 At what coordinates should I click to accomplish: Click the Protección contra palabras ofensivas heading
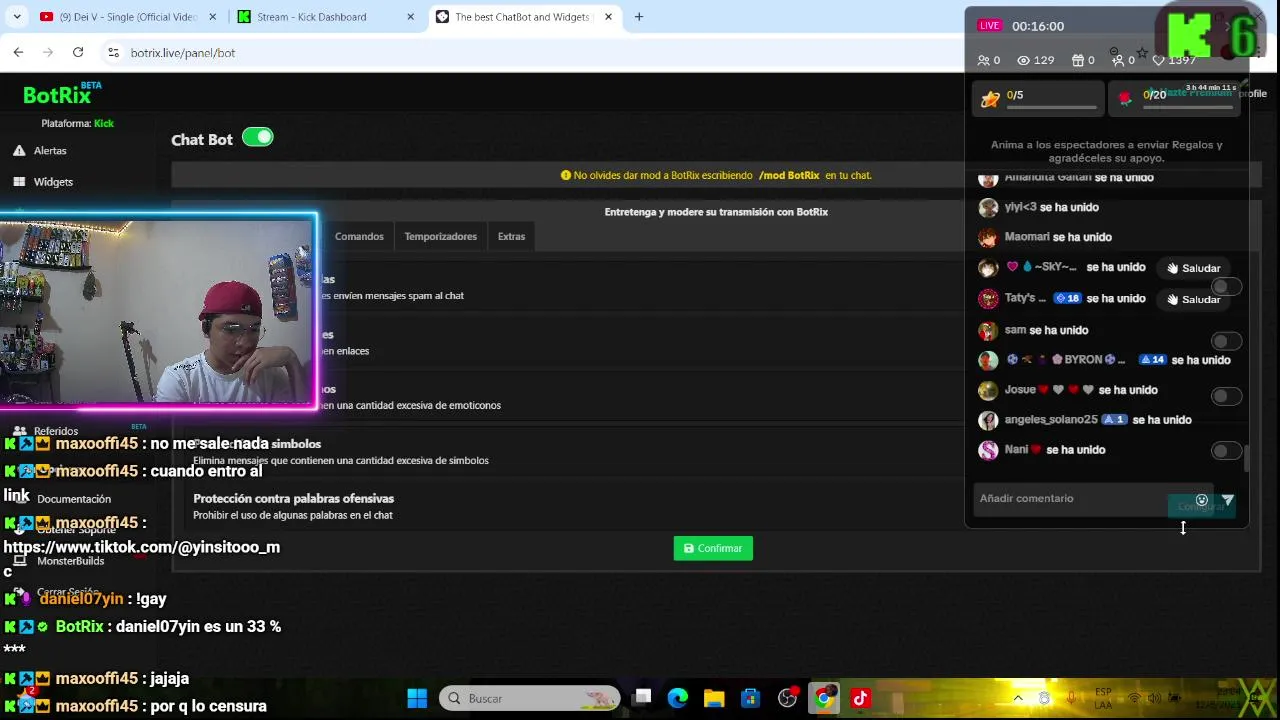293,498
